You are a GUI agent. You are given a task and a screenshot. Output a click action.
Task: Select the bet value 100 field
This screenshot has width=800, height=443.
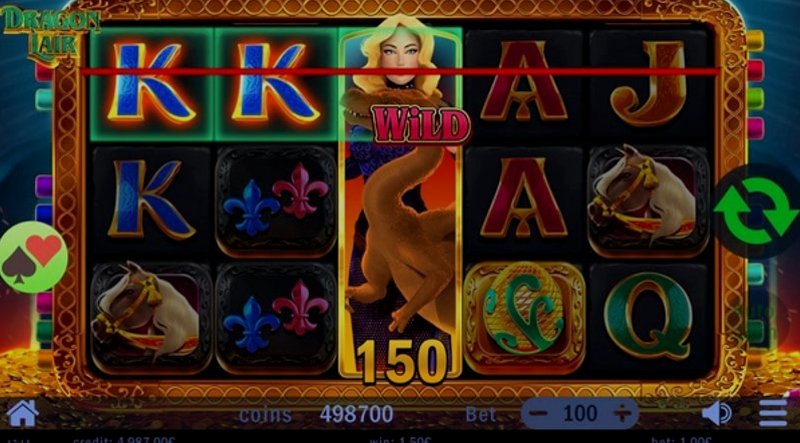point(580,413)
